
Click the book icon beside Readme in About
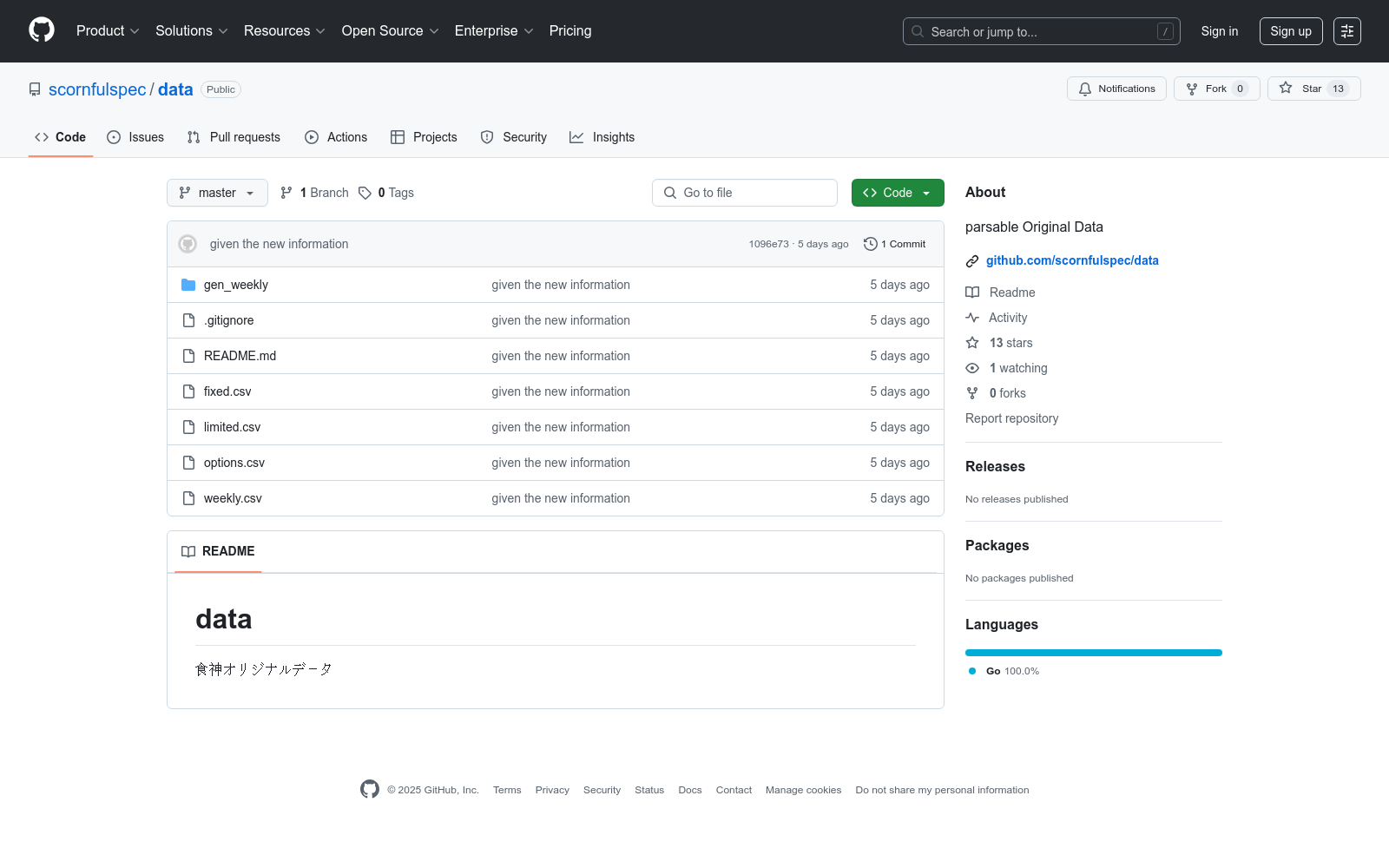coord(972,293)
